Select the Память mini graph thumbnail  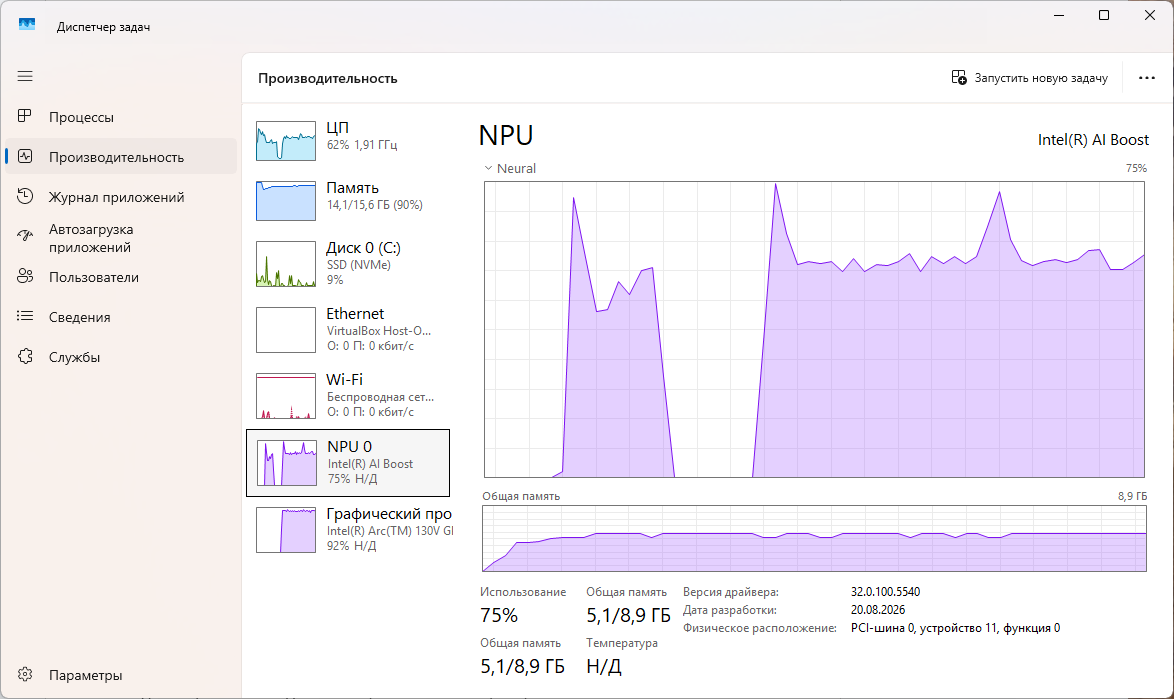[286, 201]
